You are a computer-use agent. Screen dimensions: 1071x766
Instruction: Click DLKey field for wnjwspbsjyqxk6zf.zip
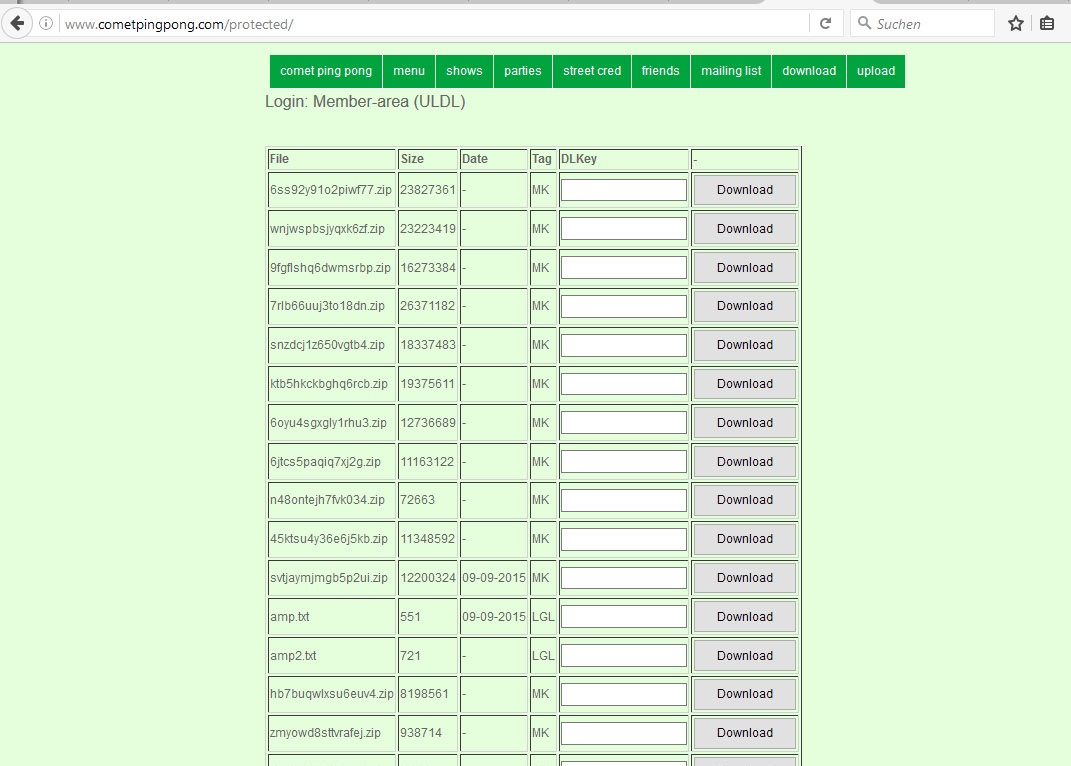pyautogui.click(x=624, y=229)
